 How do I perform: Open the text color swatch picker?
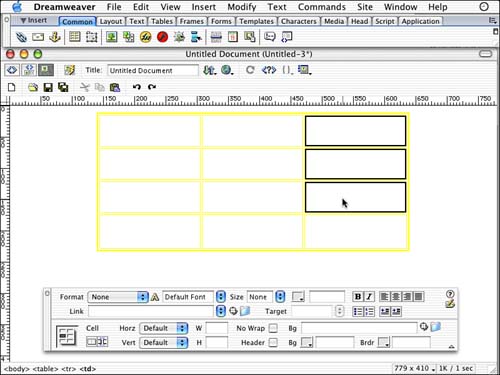(x=298, y=297)
